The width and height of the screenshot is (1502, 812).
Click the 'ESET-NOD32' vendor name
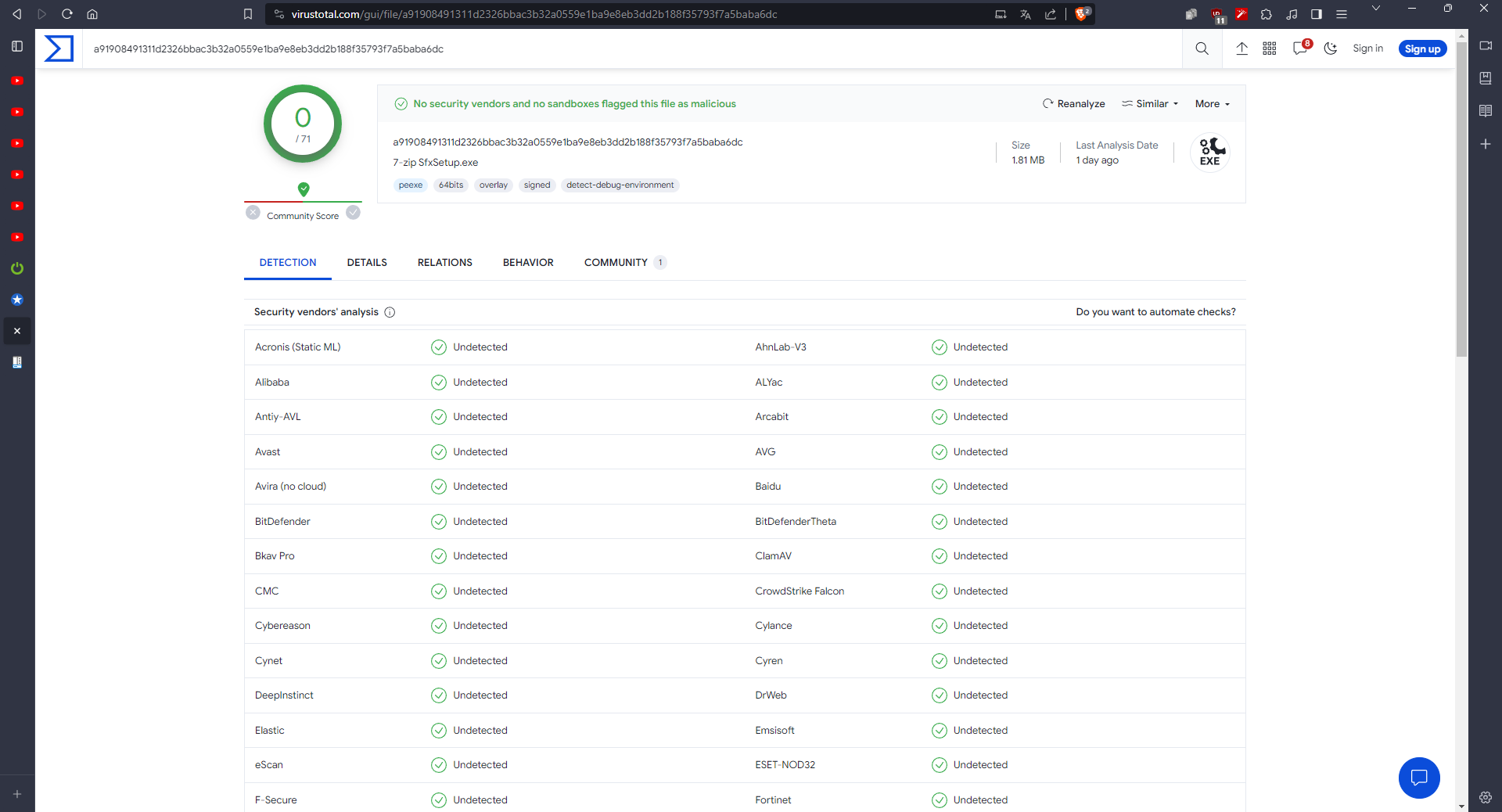(x=785, y=765)
